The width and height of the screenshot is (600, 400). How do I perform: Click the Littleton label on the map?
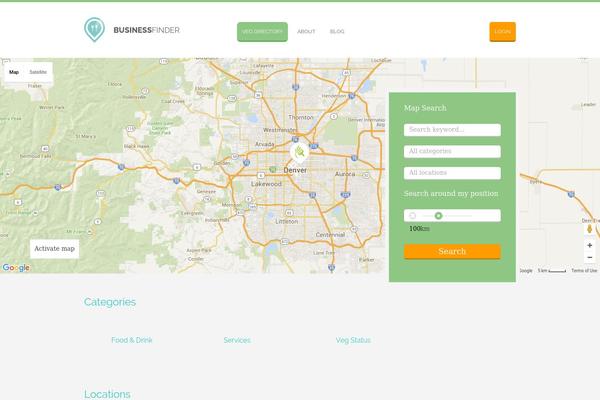click(287, 222)
